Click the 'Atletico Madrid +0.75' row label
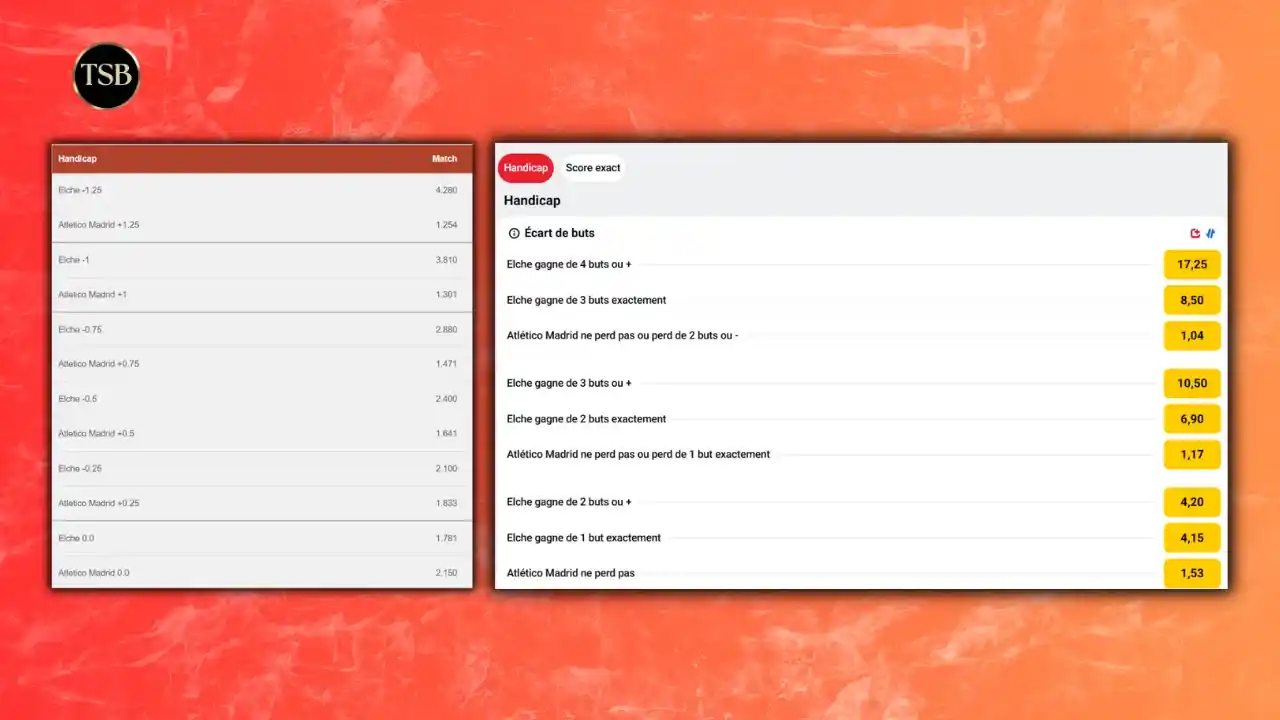The width and height of the screenshot is (1280, 720). coord(99,364)
